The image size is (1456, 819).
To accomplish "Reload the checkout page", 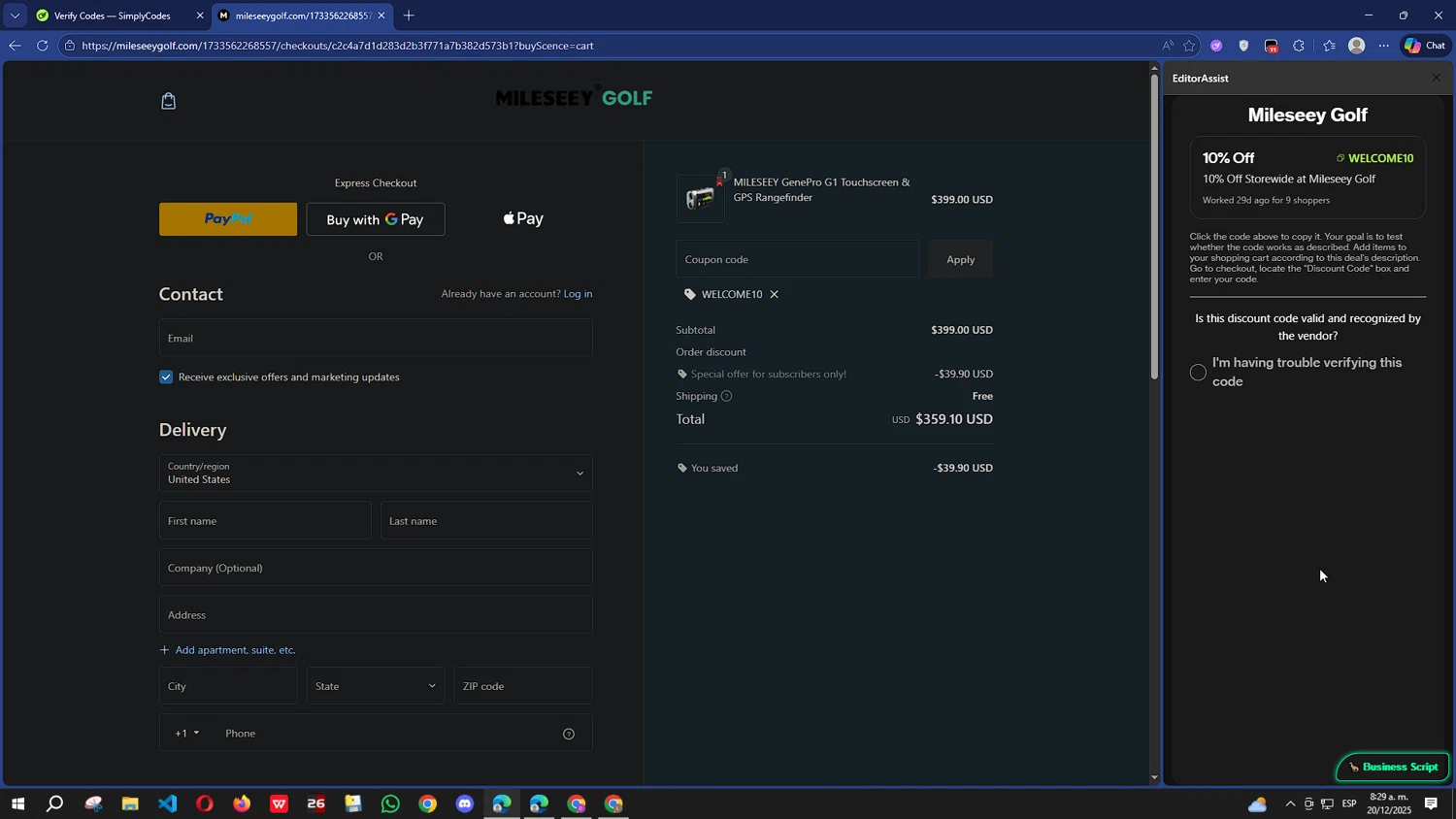I will coord(42,46).
